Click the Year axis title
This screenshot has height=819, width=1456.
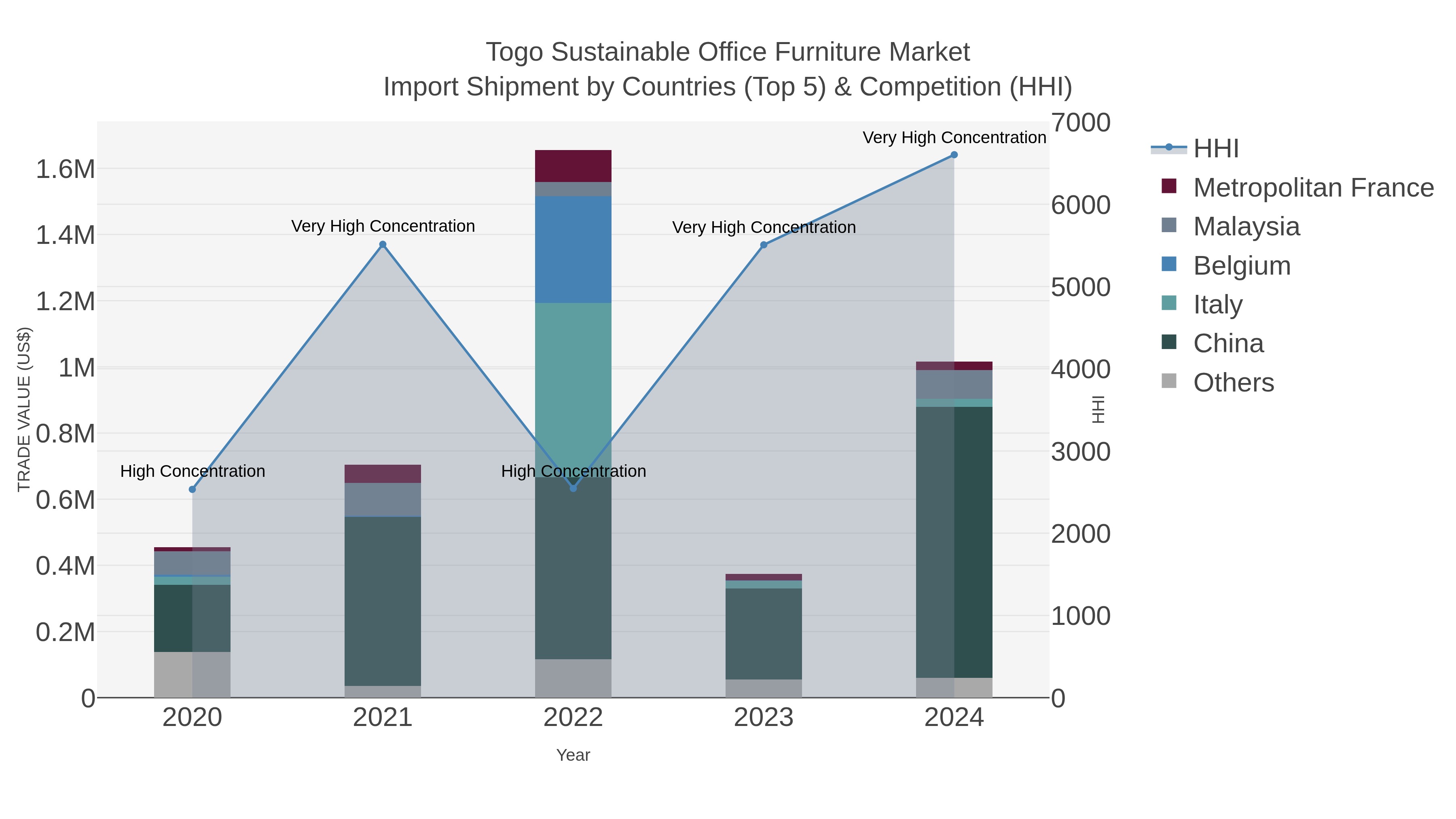coord(573,755)
